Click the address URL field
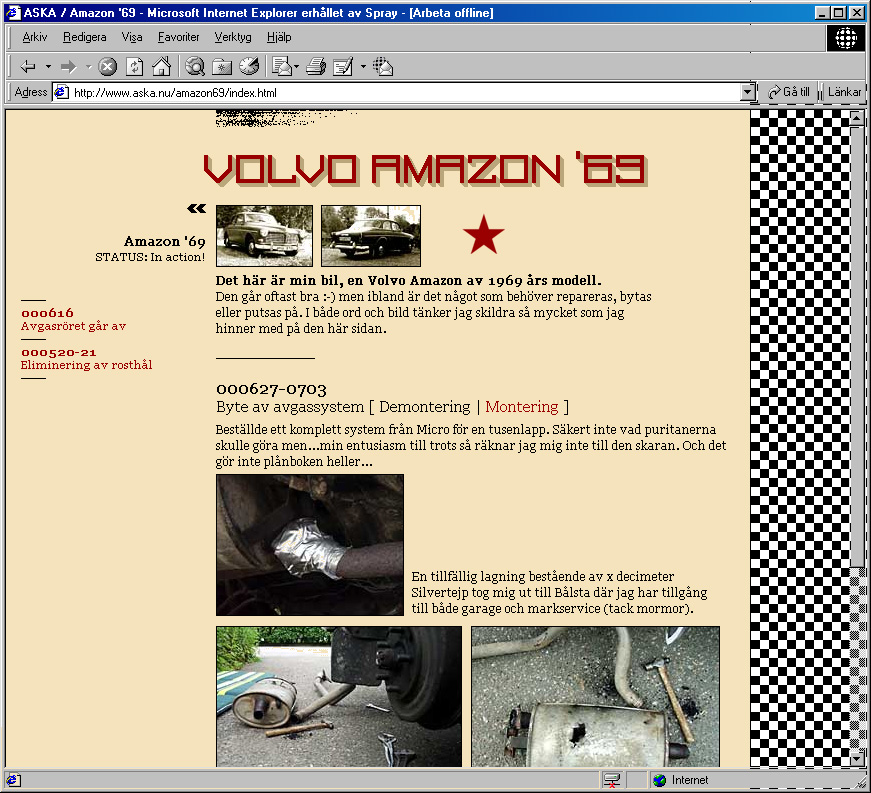Screen dimensions: 871x793 pyautogui.click(x=400, y=93)
